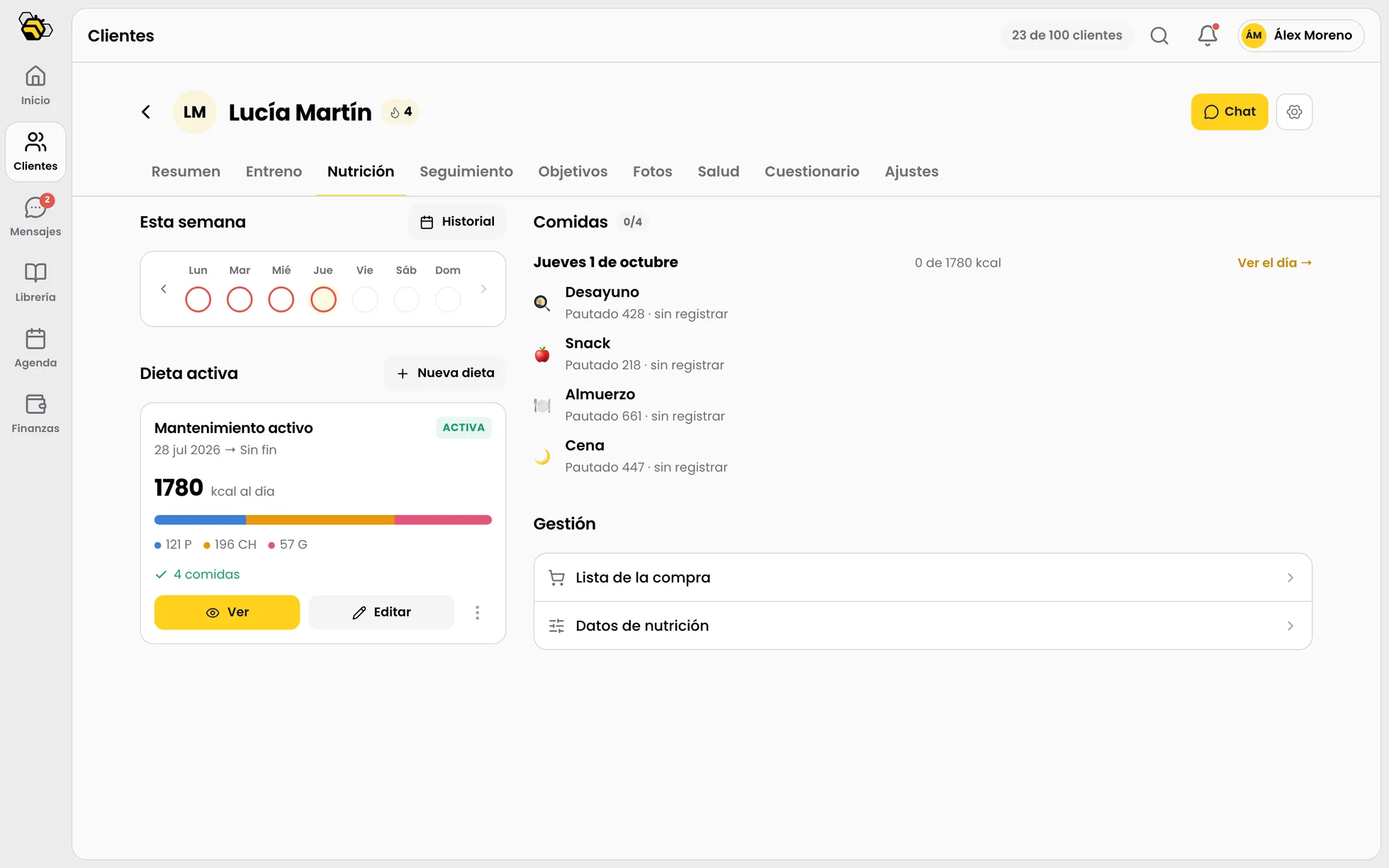This screenshot has width=1389, height=868.
Task: Open the diet card three-dot menu
Action: coord(478,612)
